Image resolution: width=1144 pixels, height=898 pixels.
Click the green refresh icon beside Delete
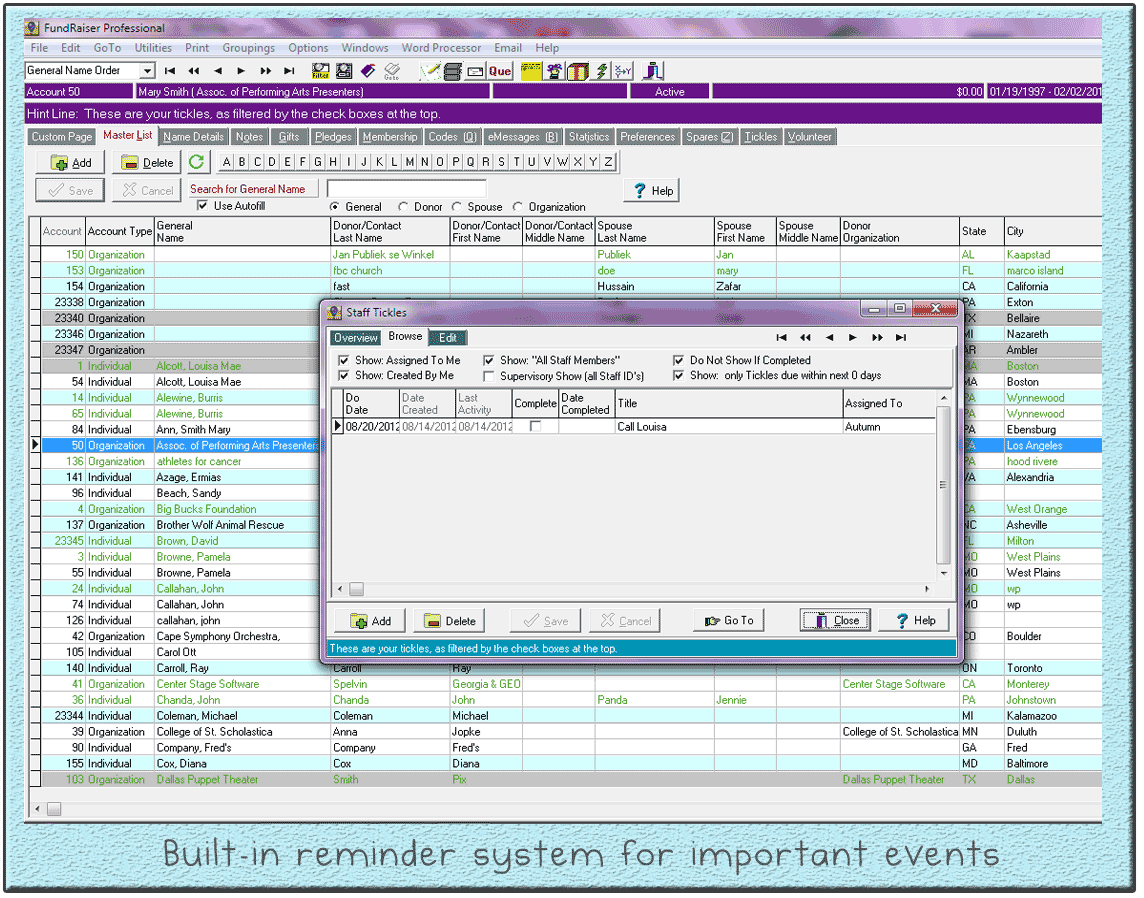pyautogui.click(x=197, y=162)
